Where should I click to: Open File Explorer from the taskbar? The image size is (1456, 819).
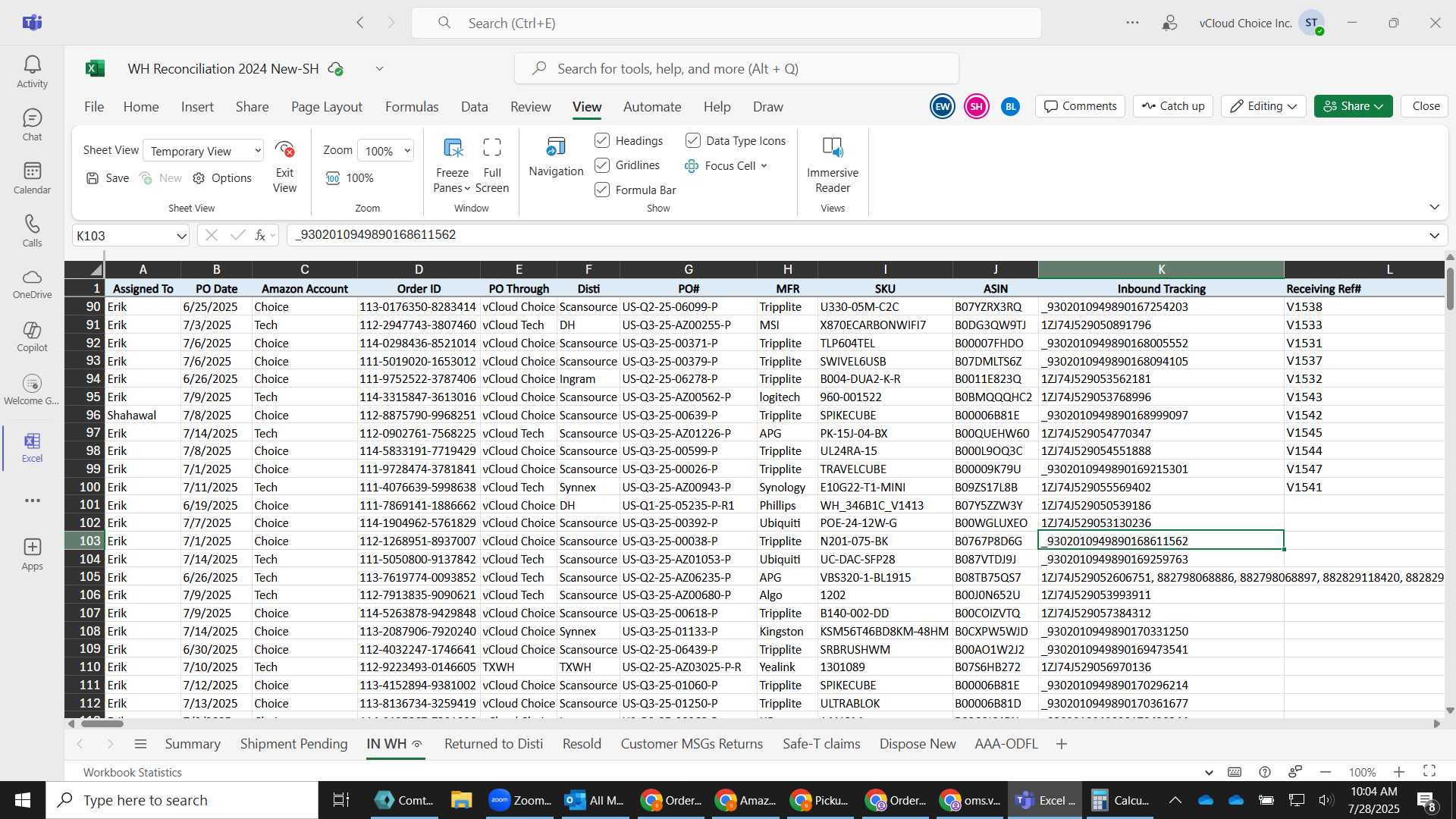[461, 800]
